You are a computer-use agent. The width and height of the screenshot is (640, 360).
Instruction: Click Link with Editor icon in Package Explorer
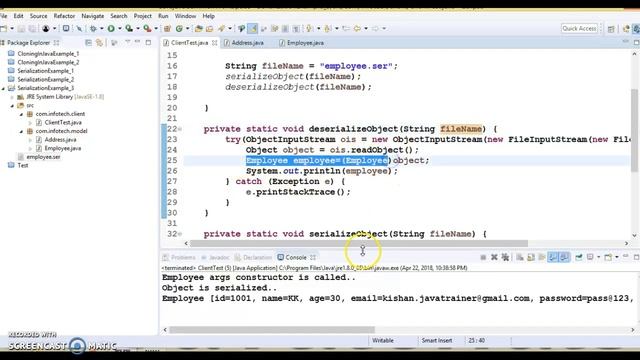click(99, 42)
